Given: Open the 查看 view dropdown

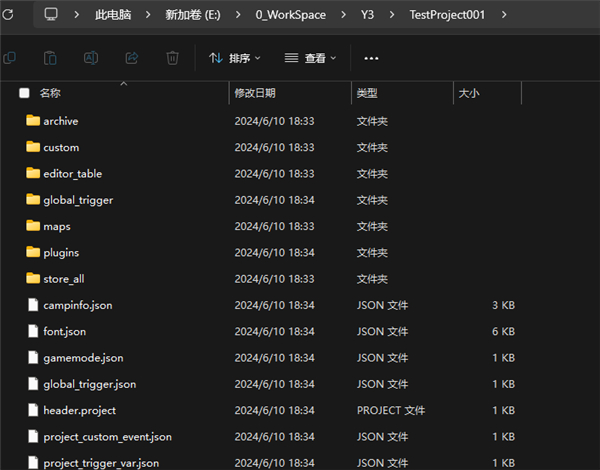Looking at the screenshot, I should click(310, 59).
